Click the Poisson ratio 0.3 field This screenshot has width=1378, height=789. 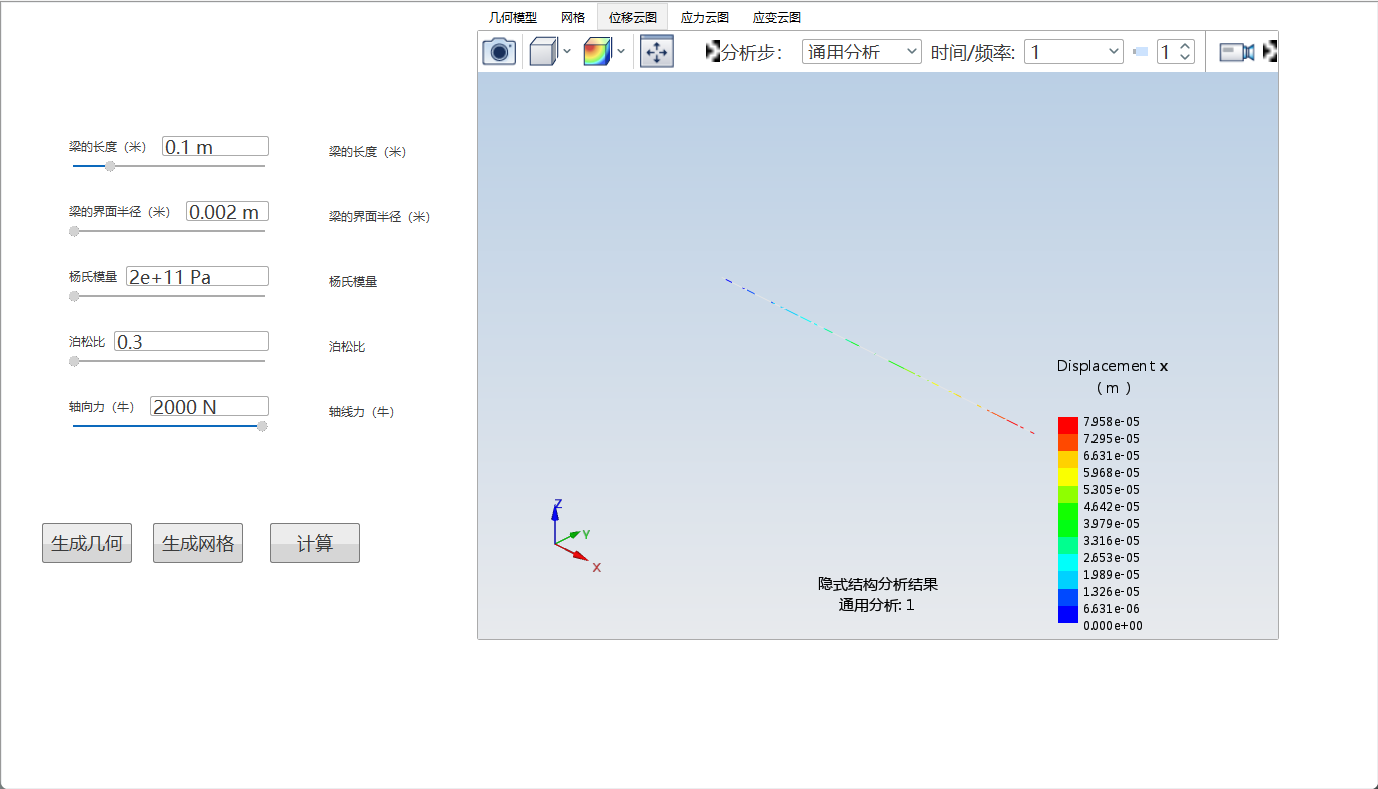coord(191,341)
